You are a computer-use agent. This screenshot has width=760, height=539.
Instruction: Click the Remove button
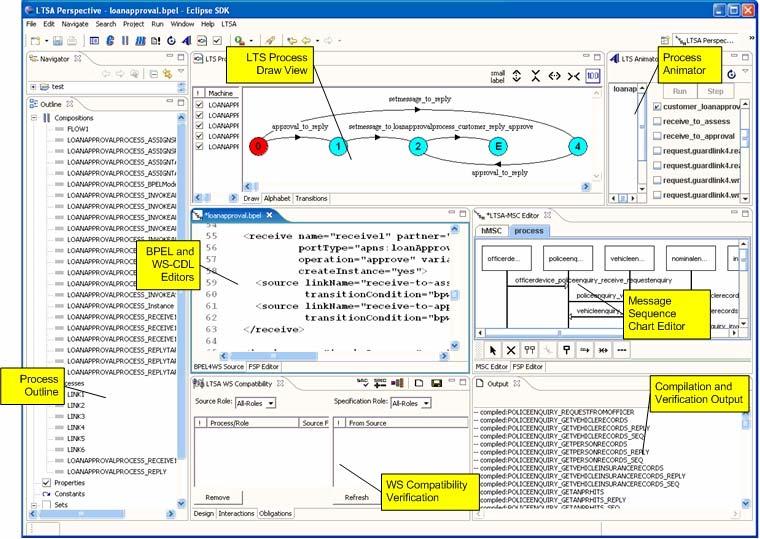click(217, 498)
